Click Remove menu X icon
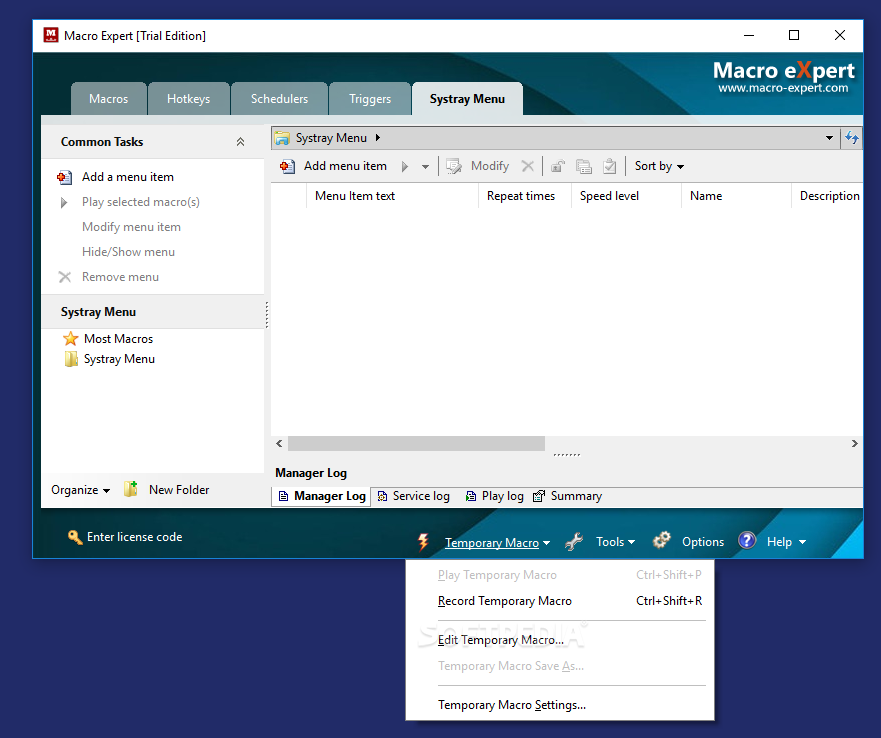This screenshot has height=738, width=881. (65, 277)
